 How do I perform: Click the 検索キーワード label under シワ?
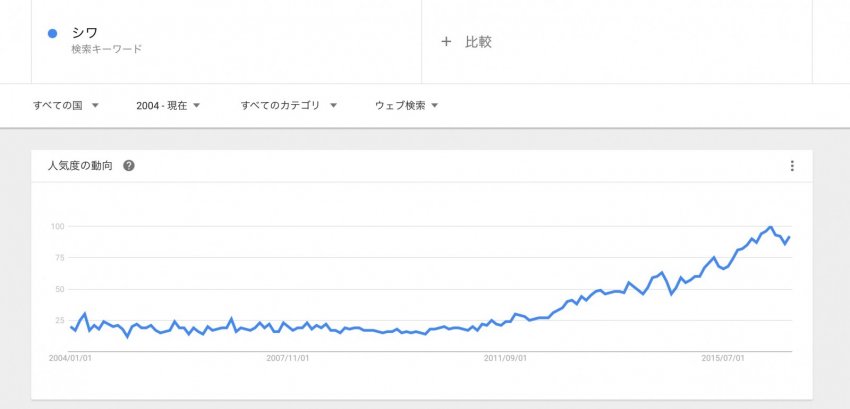[x=106, y=49]
